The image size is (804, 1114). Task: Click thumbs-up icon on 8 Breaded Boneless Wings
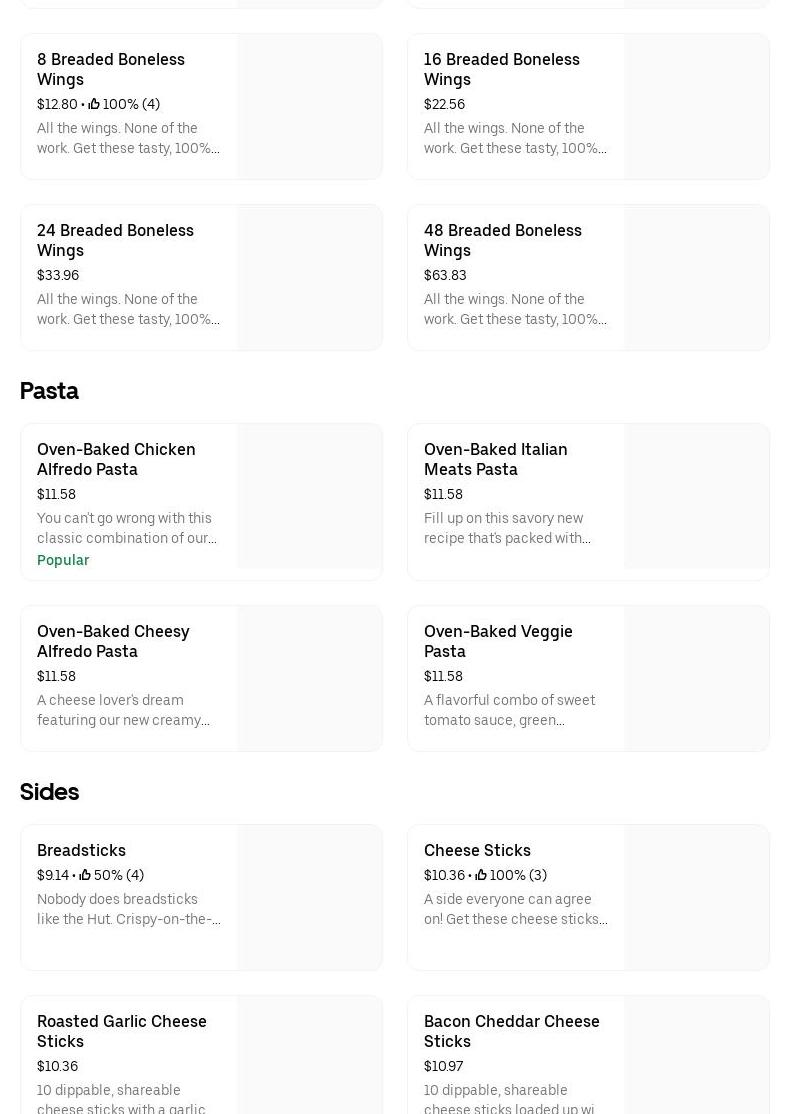click(x=94, y=104)
